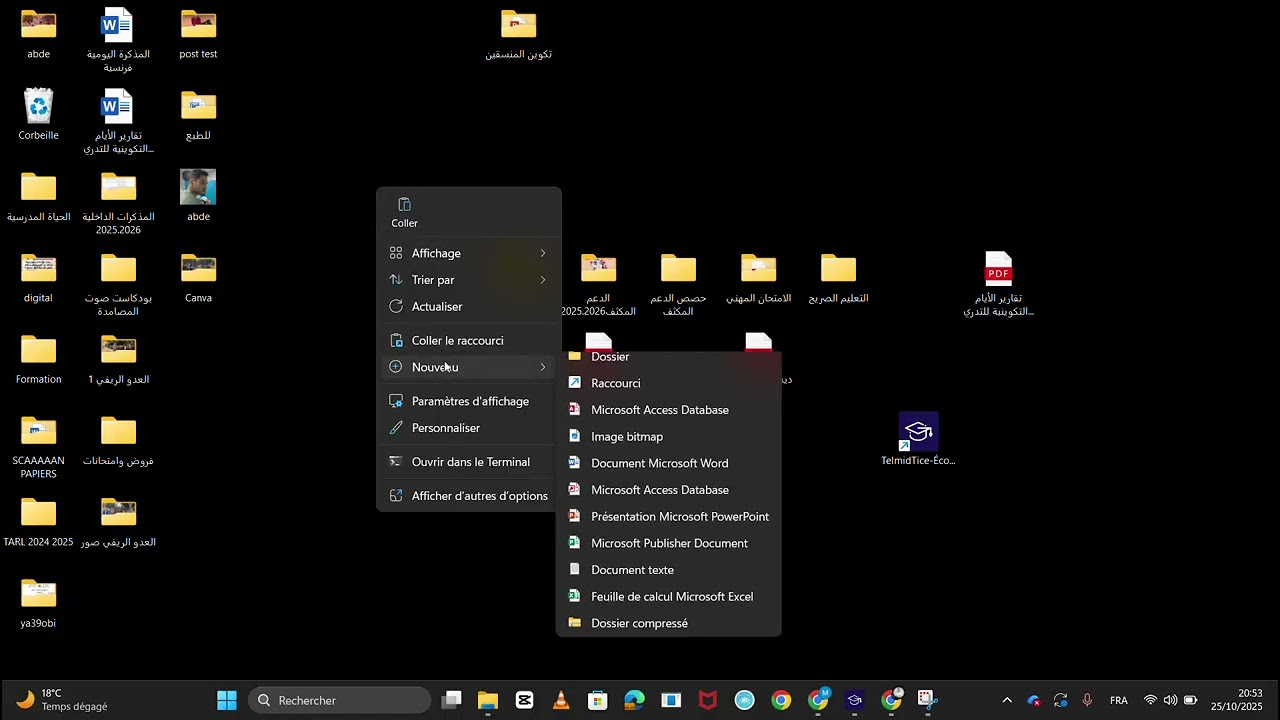This screenshot has width=1280, height=720.
Task: Select the 'digital' folder icon
Action: pyautogui.click(x=38, y=268)
